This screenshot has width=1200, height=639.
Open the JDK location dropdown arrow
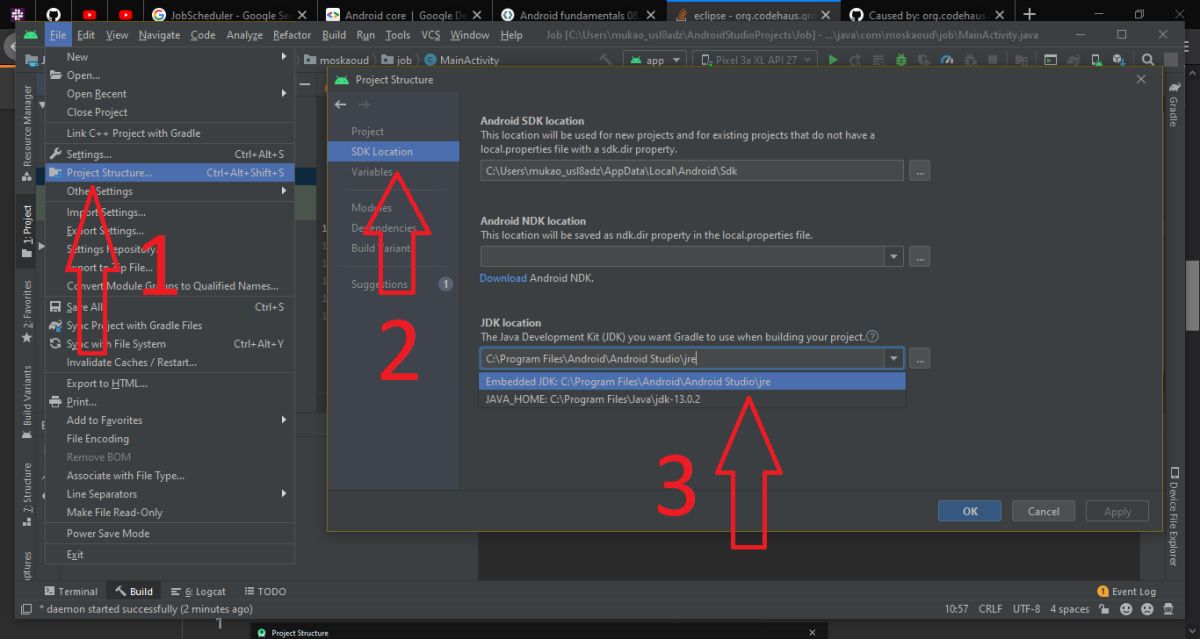click(x=893, y=358)
